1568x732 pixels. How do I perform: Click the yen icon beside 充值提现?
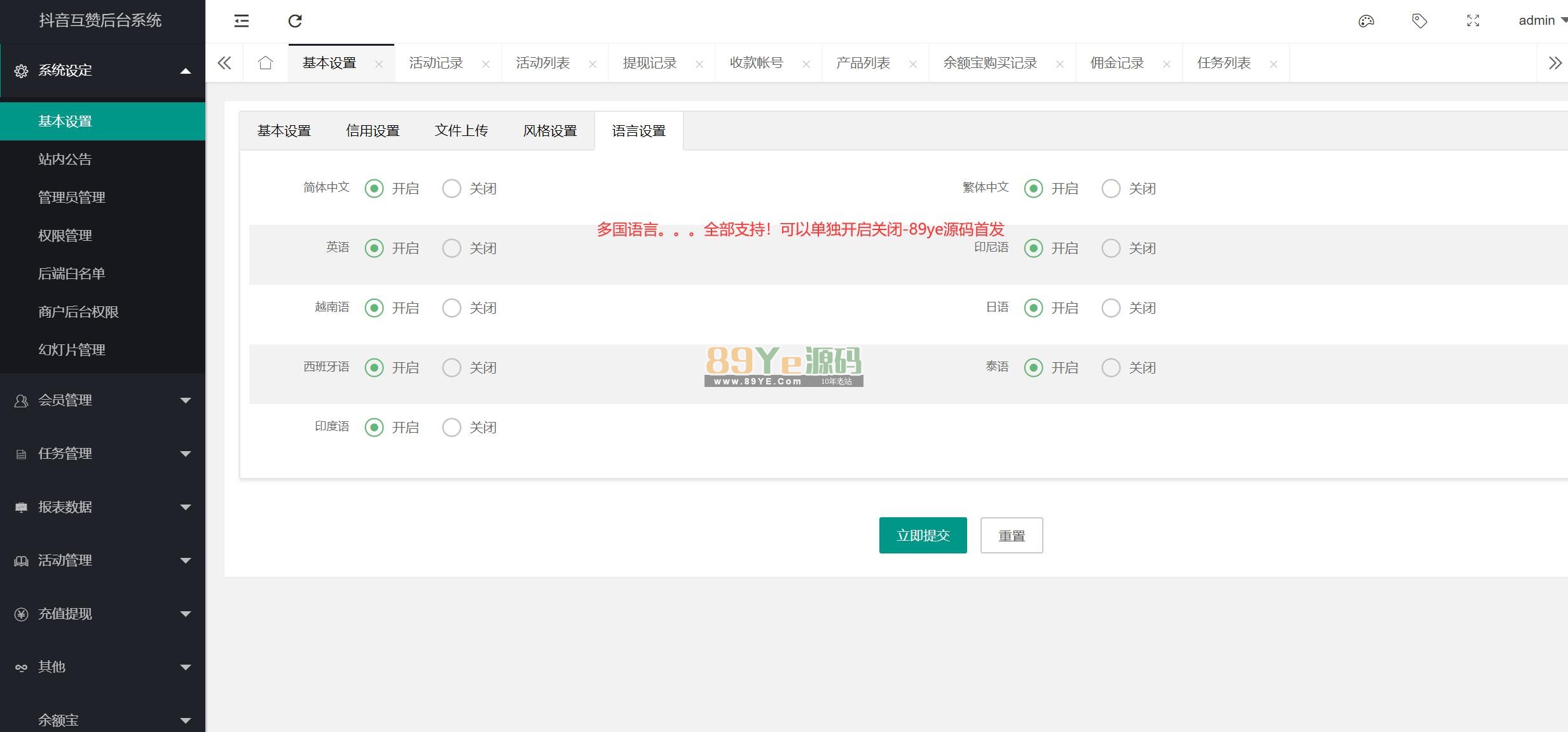(x=21, y=614)
